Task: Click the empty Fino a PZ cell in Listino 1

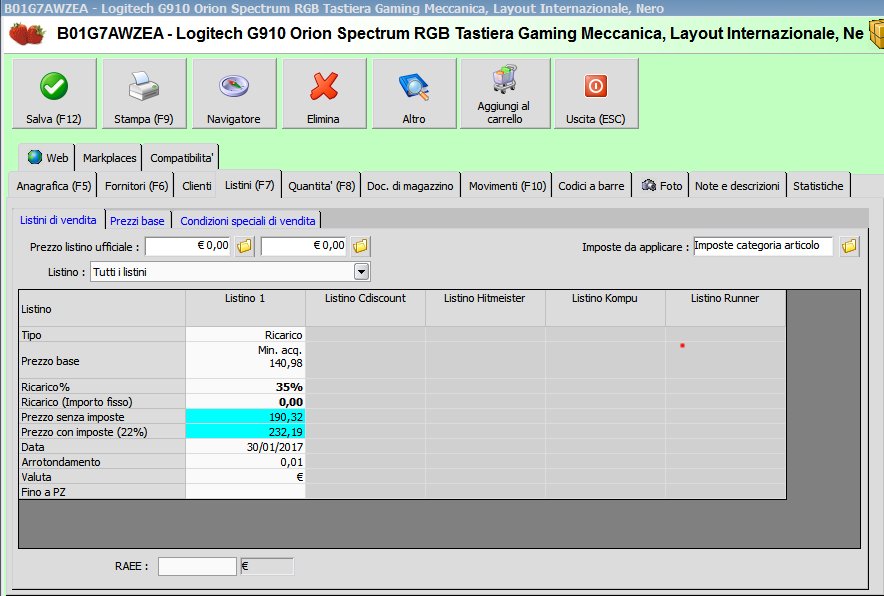Action: tap(245, 492)
